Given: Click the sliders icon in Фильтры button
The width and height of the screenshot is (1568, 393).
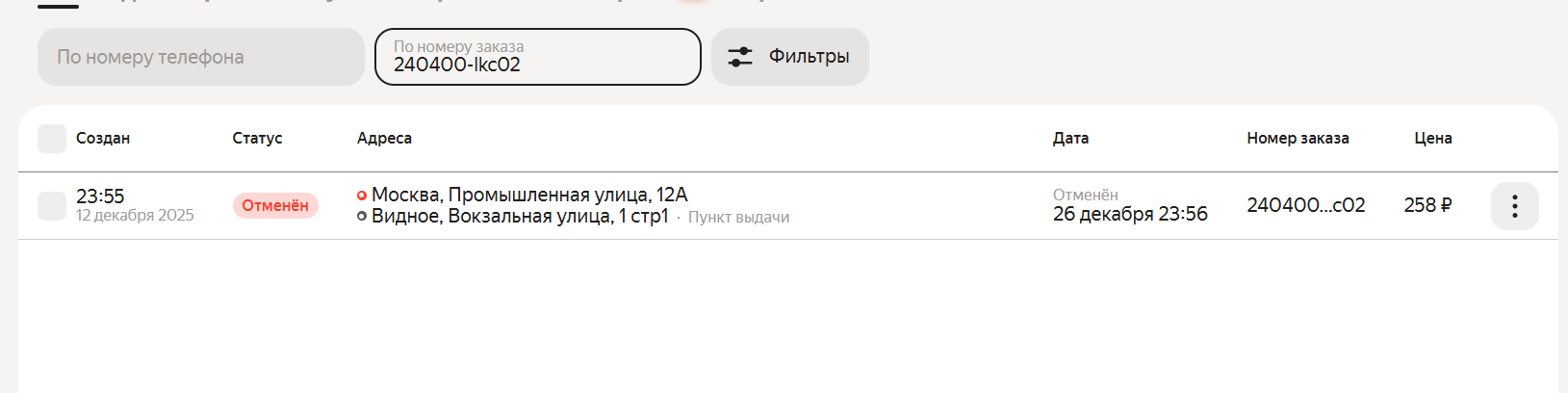Looking at the screenshot, I should 739,57.
